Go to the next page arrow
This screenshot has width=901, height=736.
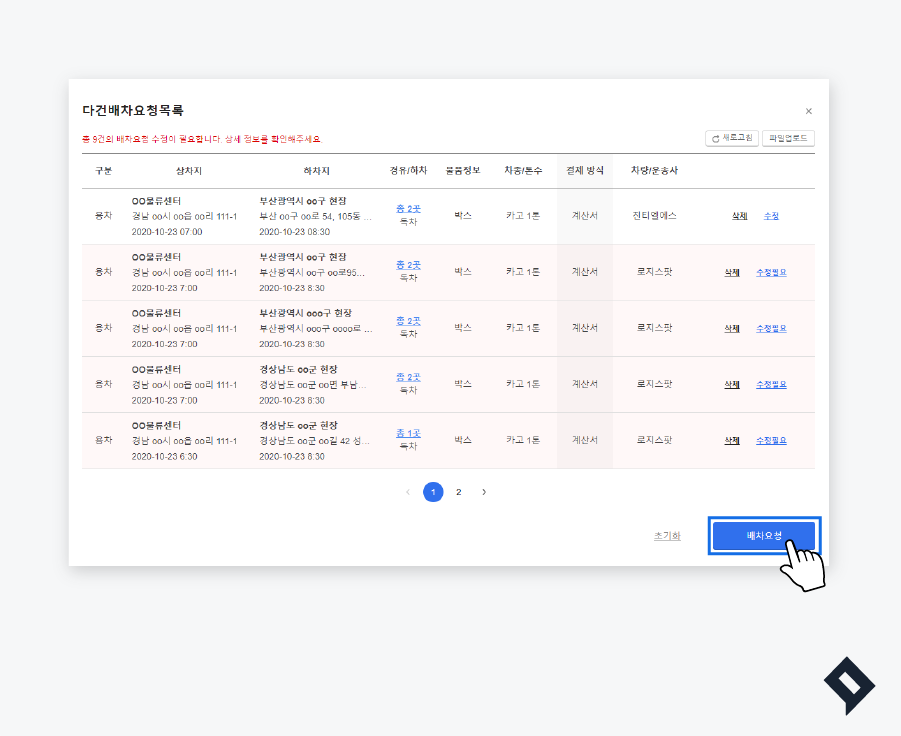coord(484,492)
